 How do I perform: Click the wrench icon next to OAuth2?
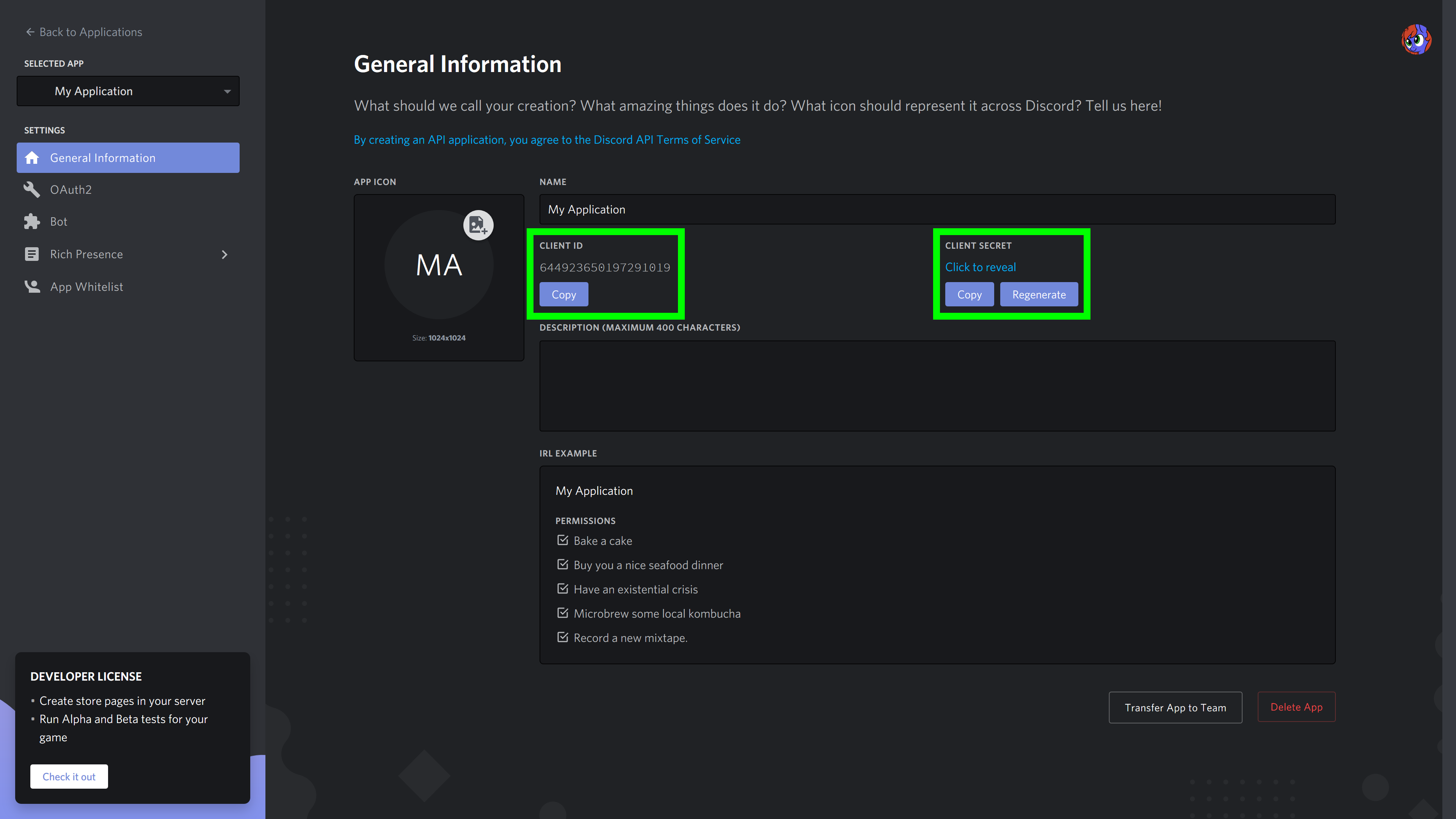[32, 190]
